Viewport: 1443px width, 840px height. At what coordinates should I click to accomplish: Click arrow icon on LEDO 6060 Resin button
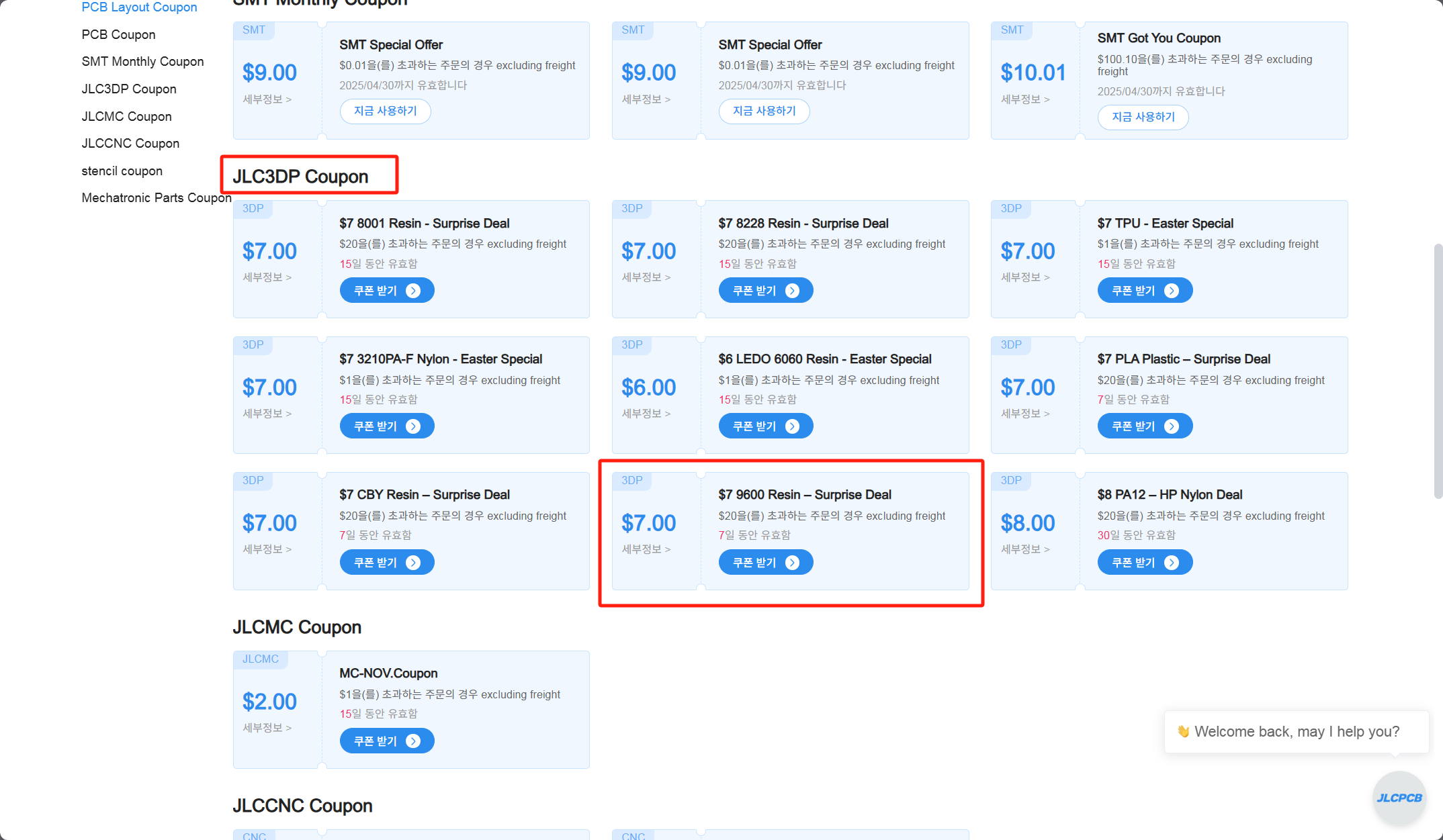(792, 426)
